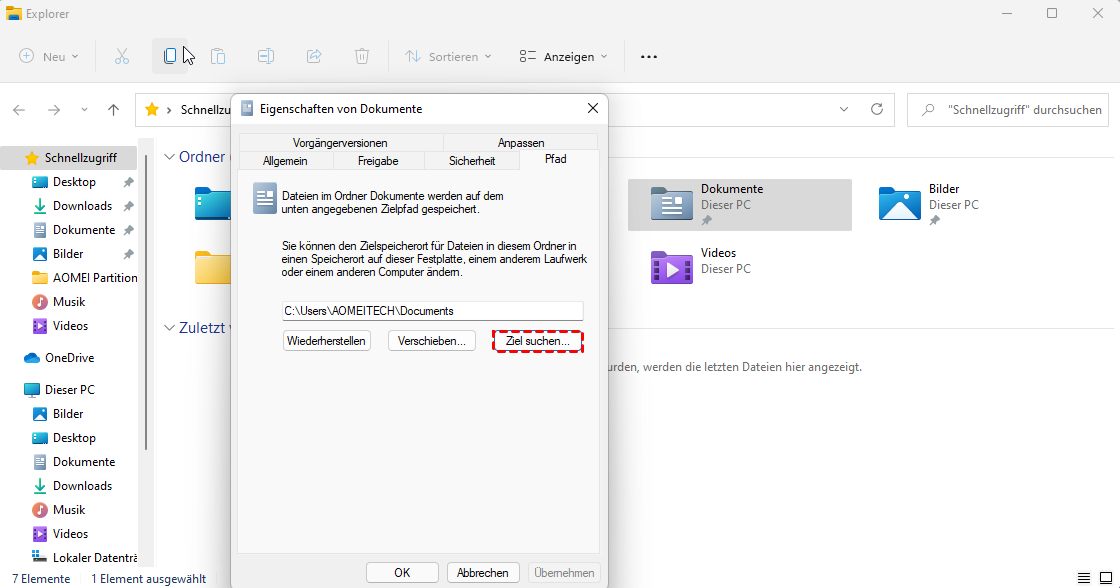
Task: Click the Cut scissors icon in toolbar
Action: tap(122, 57)
